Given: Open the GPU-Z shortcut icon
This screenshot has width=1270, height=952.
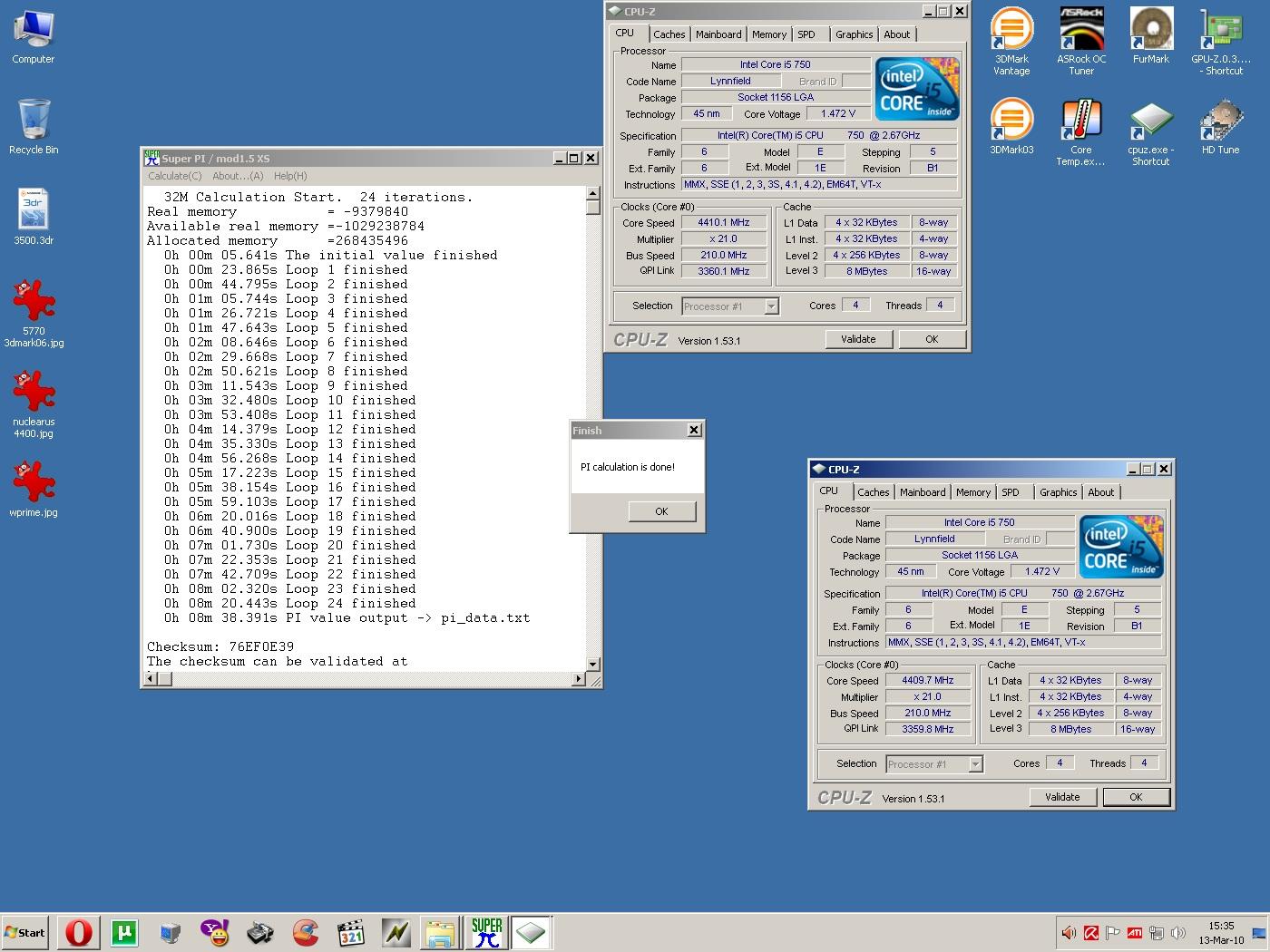Looking at the screenshot, I should (1221, 42).
